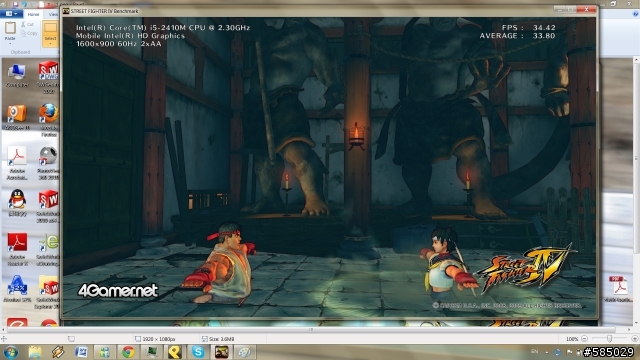
Task: Open Google Chrome from taskbar
Action: click(128, 352)
